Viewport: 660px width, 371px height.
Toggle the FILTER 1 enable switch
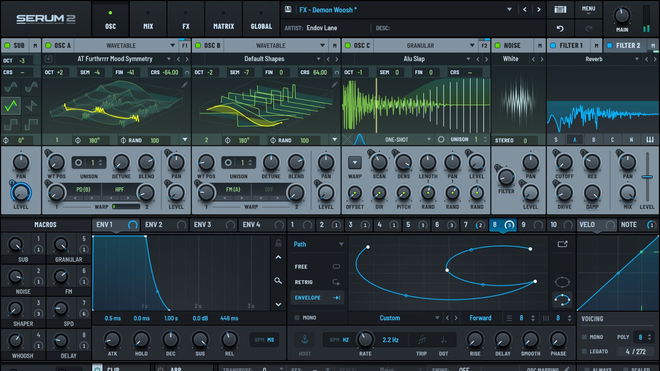[x=553, y=45]
